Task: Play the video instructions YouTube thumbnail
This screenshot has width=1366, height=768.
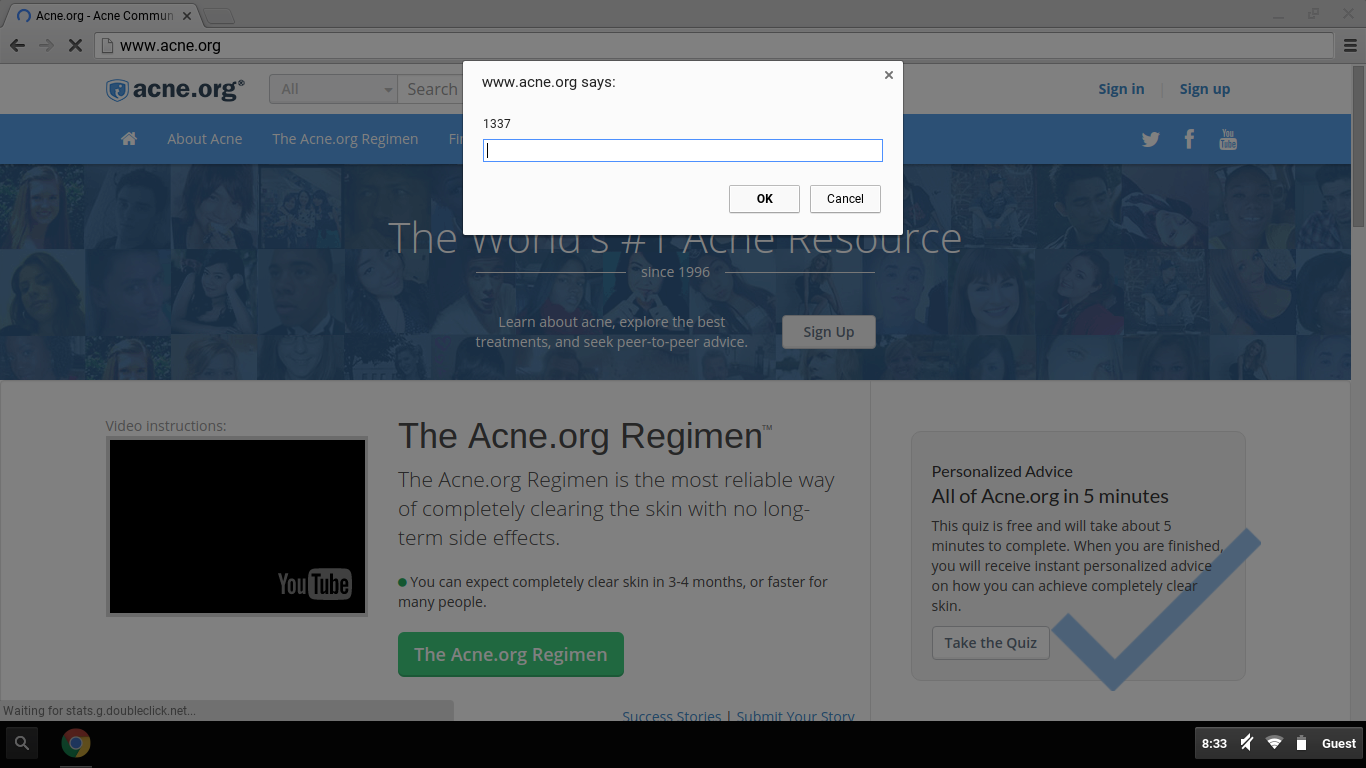Action: [x=237, y=526]
